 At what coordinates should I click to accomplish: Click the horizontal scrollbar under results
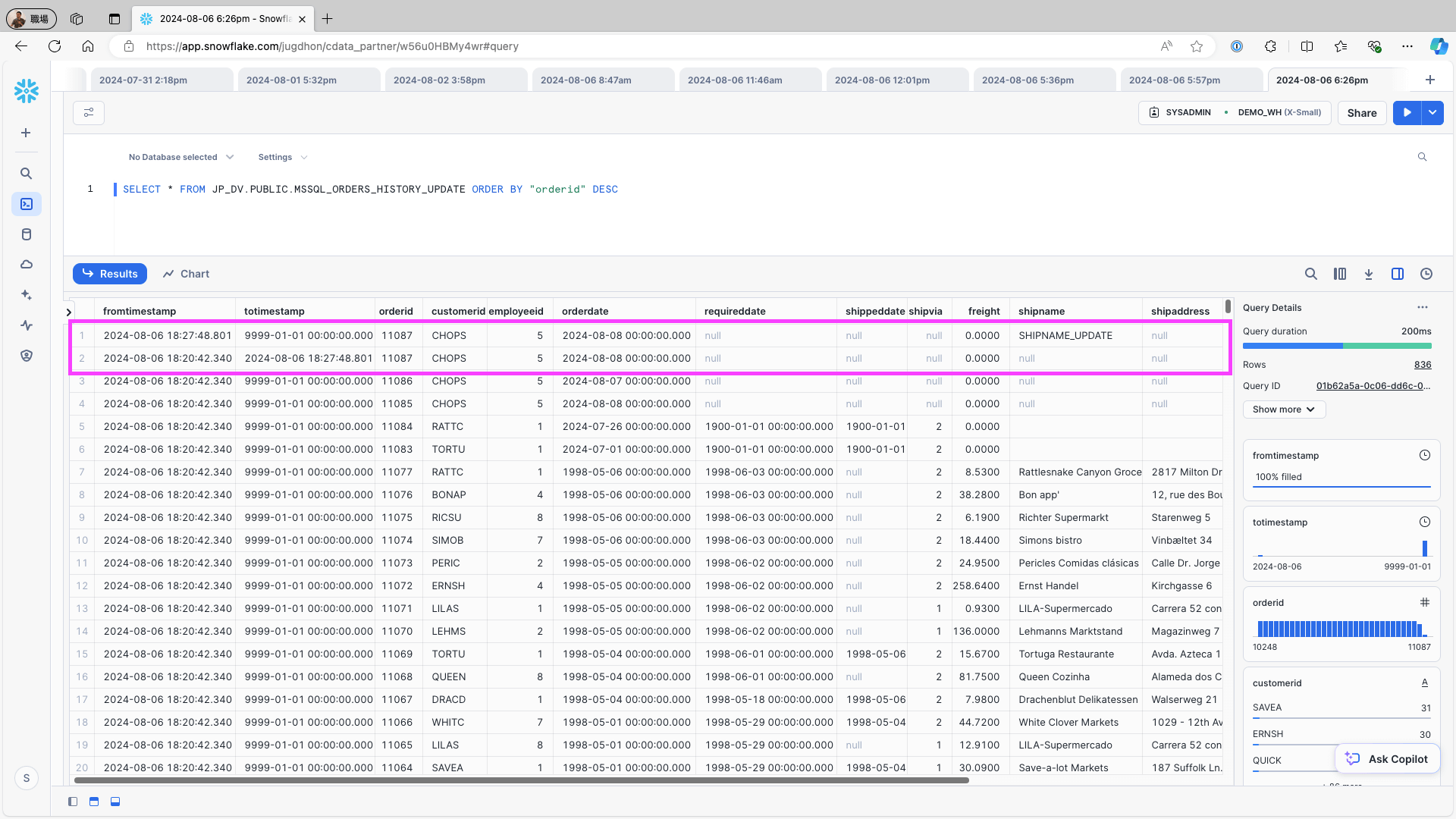tap(521, 780)
